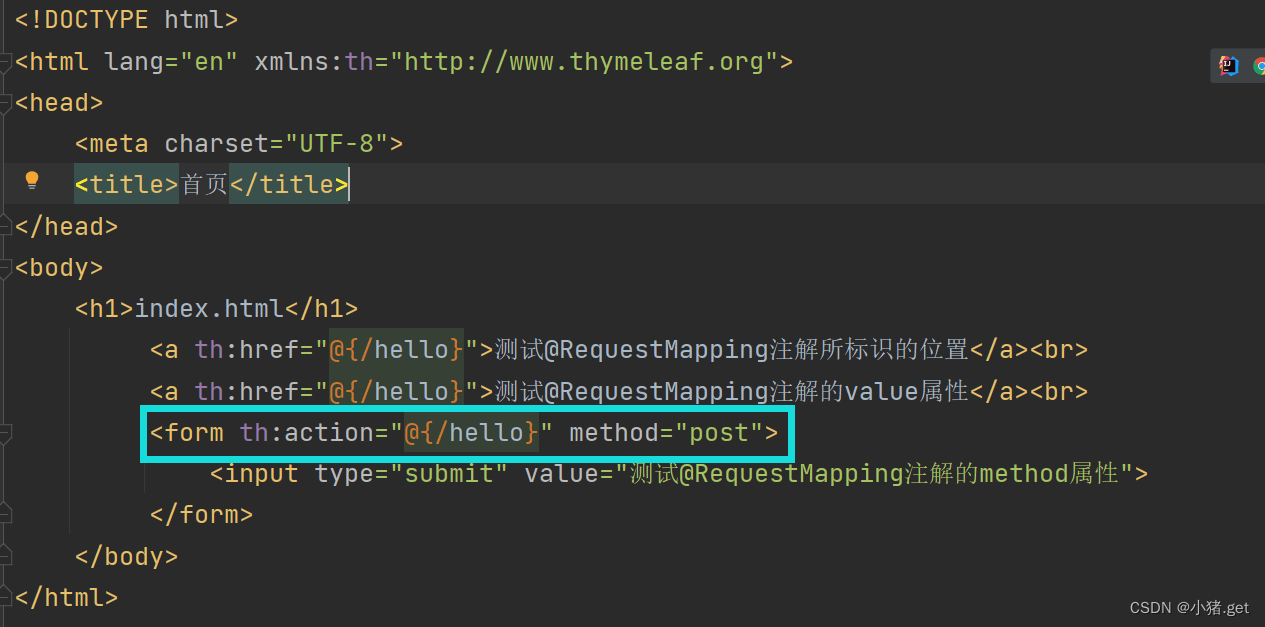
Task: Click the <!DOCTYPE html> declaration
Action: (127, 20)
